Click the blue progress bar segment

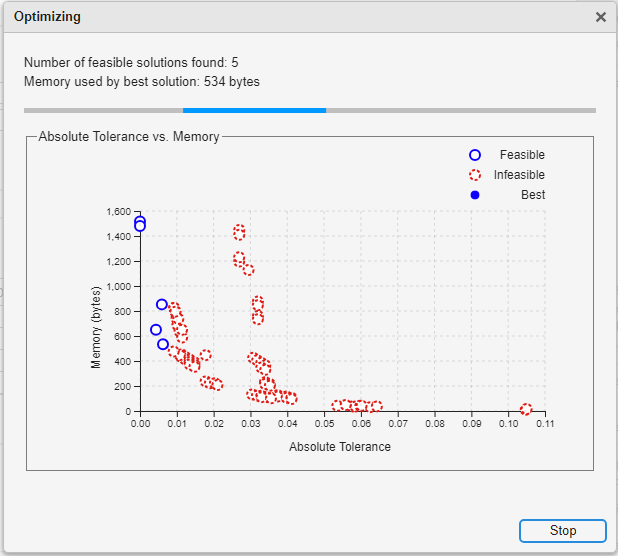click(x=254, y=110)
